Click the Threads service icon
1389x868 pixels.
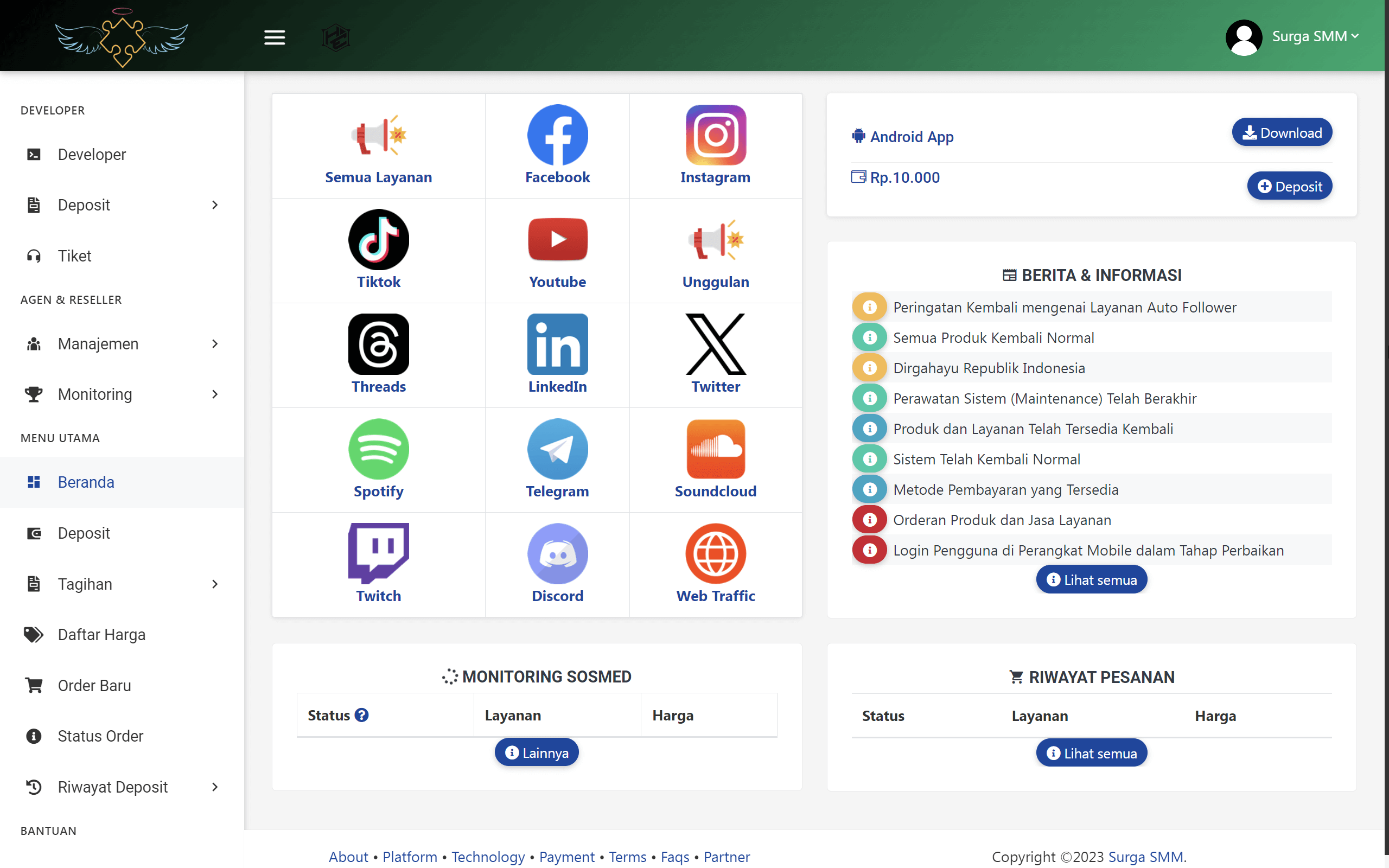tap(378, 344)
